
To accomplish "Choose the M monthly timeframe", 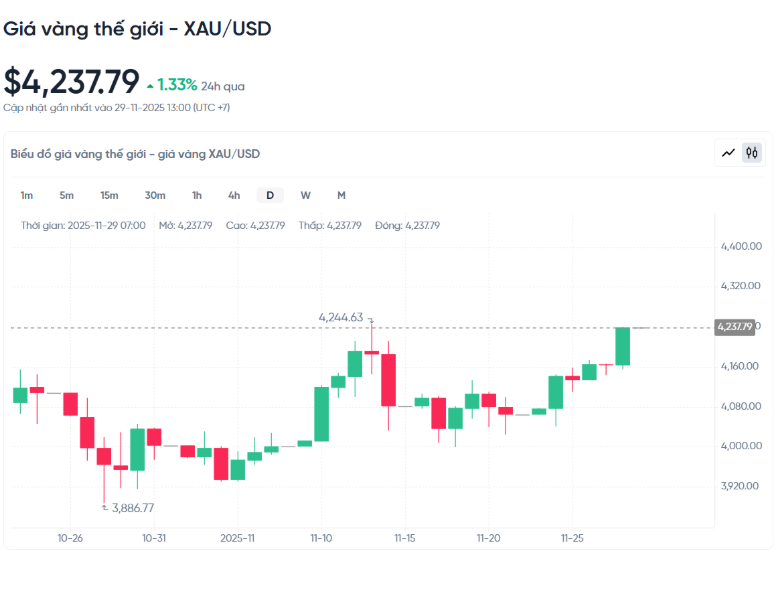I will (341, 195).
